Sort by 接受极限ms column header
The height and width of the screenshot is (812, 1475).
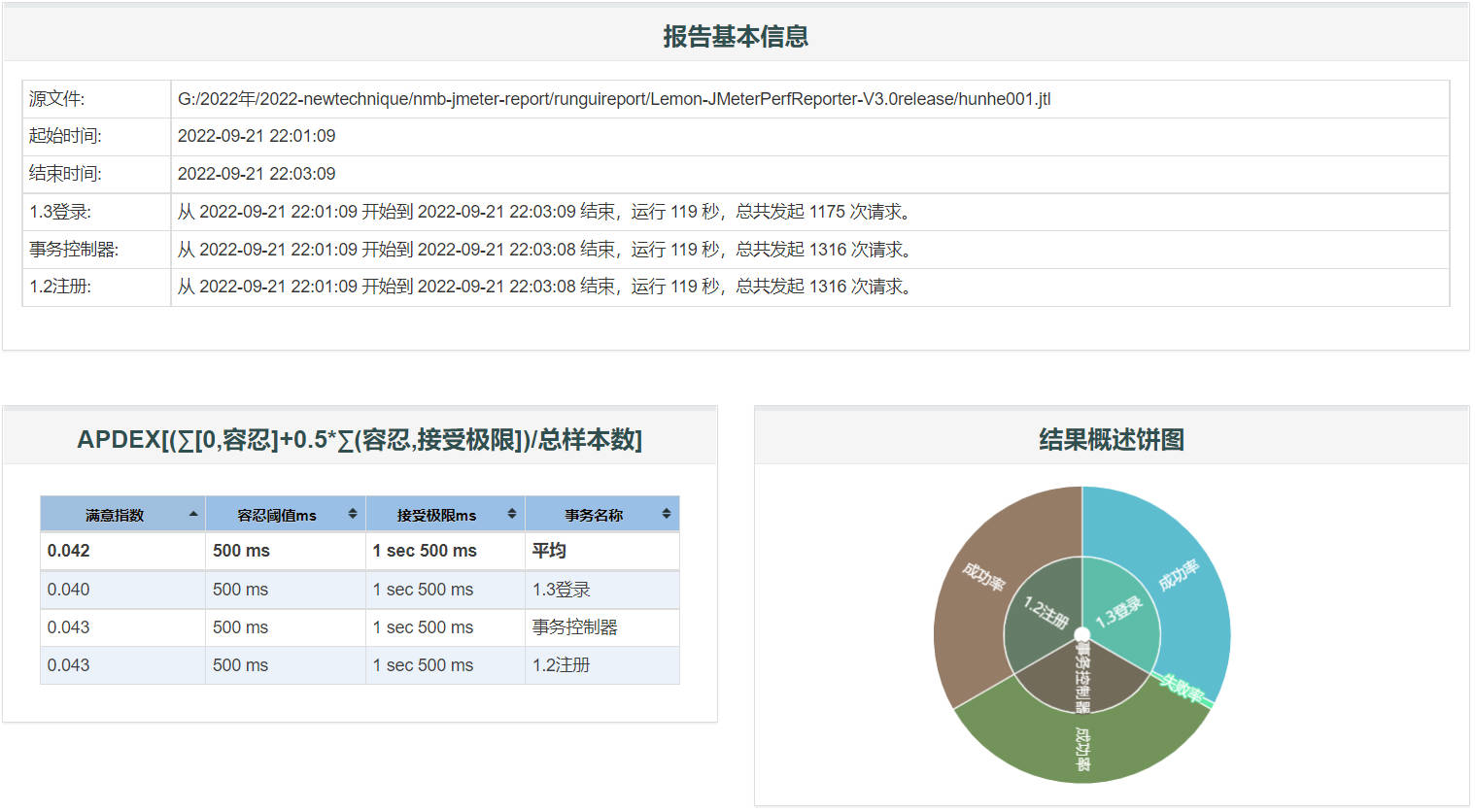tap(445, 514)
